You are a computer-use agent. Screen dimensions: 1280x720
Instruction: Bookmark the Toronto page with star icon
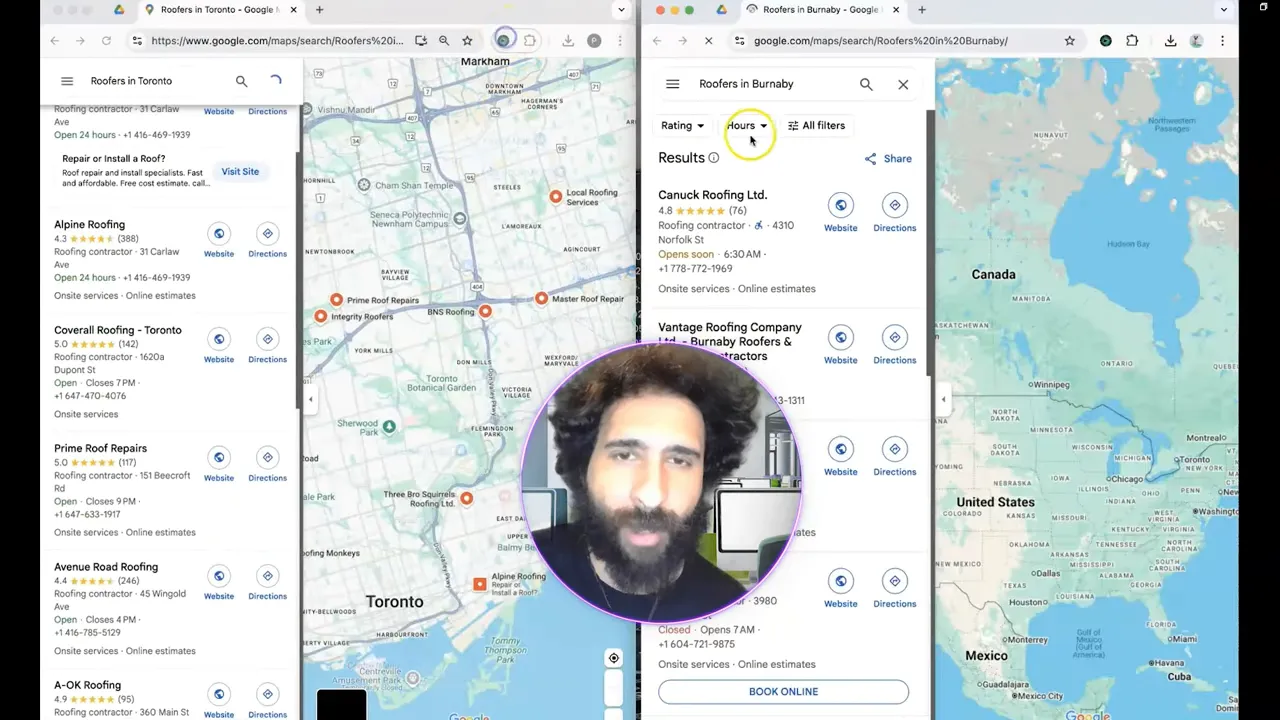pyautogui.click(x=467, y=41)
